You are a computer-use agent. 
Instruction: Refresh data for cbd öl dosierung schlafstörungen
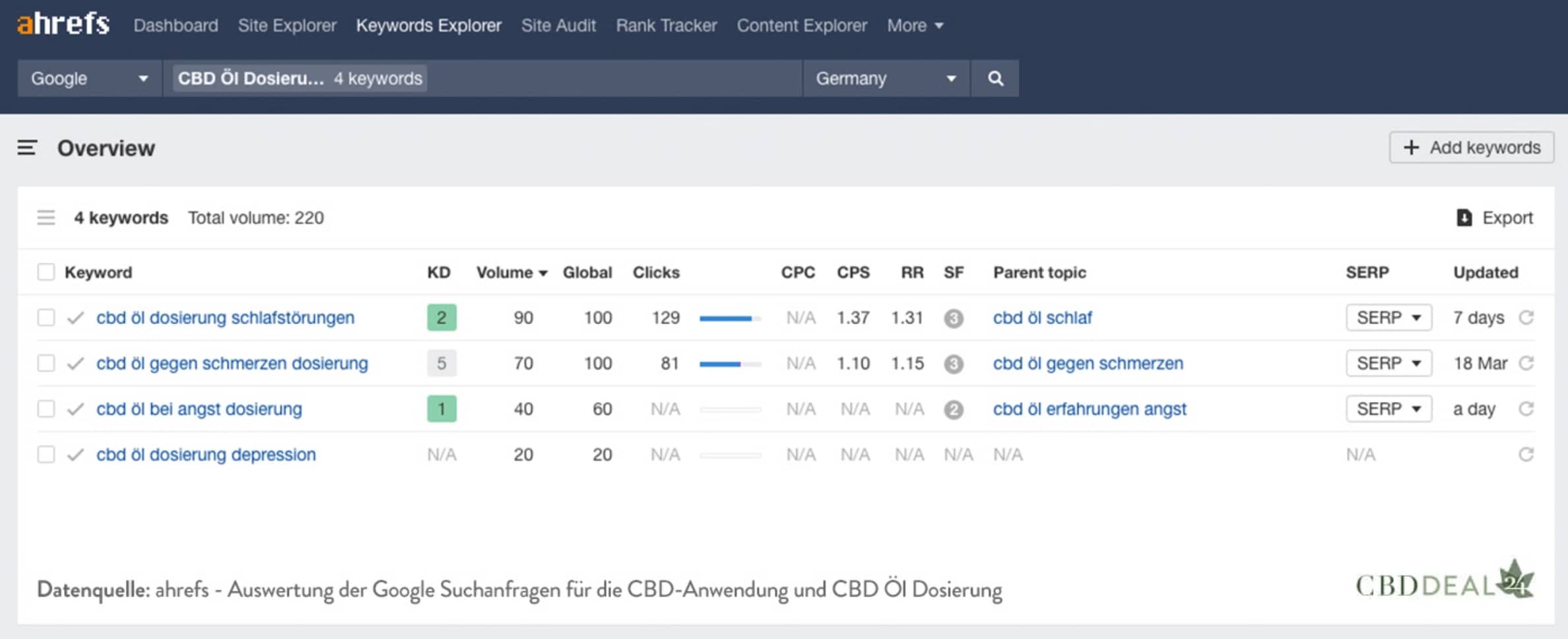click(1528, 318)
